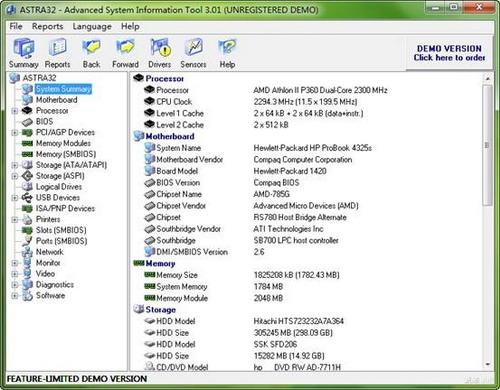This screenshot has width=500, height=390.
Task: Click the Memory (SMBIOS) tree icon
Action: pos(27,154)
